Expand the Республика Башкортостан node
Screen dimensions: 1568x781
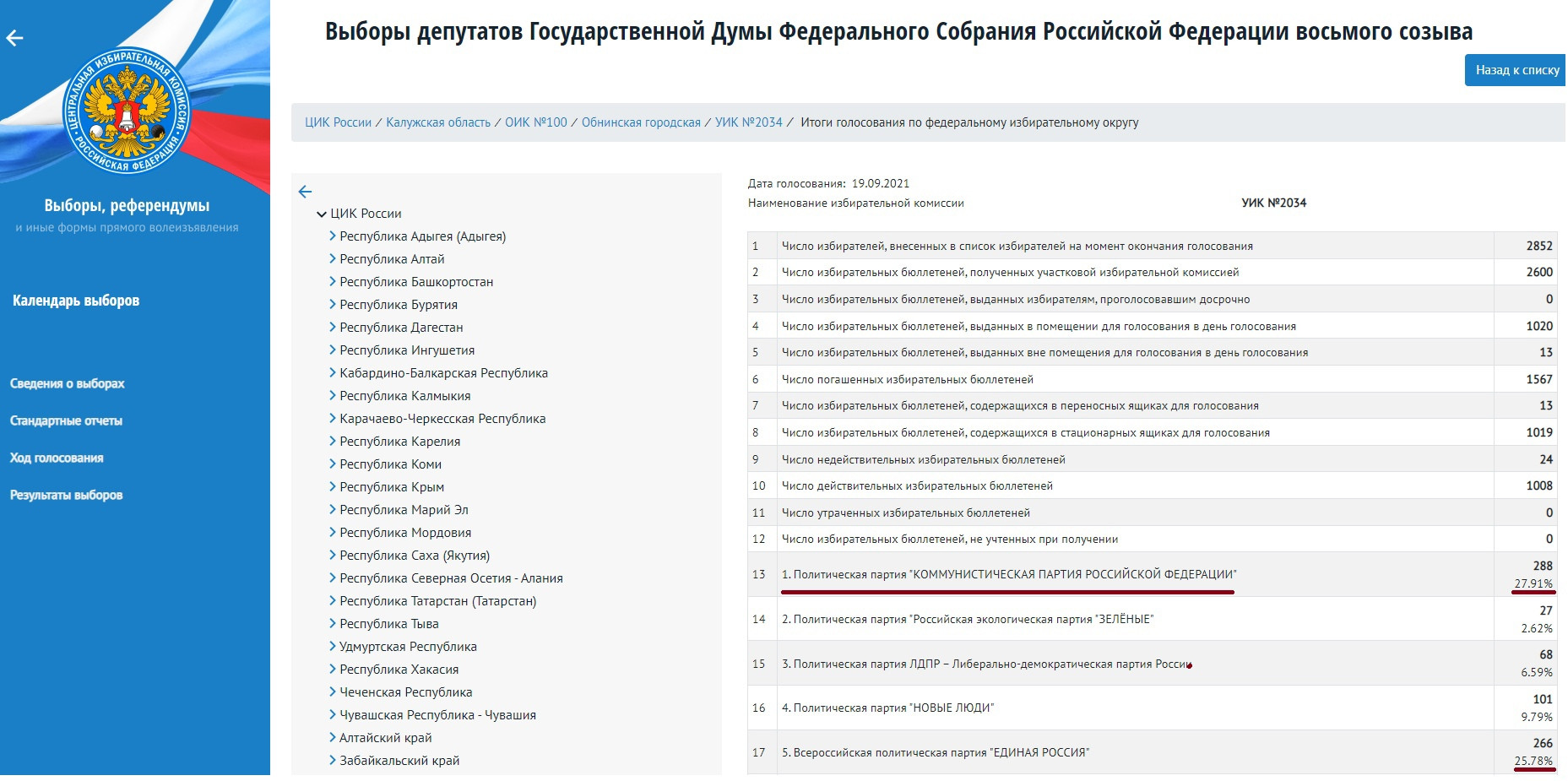333,282
